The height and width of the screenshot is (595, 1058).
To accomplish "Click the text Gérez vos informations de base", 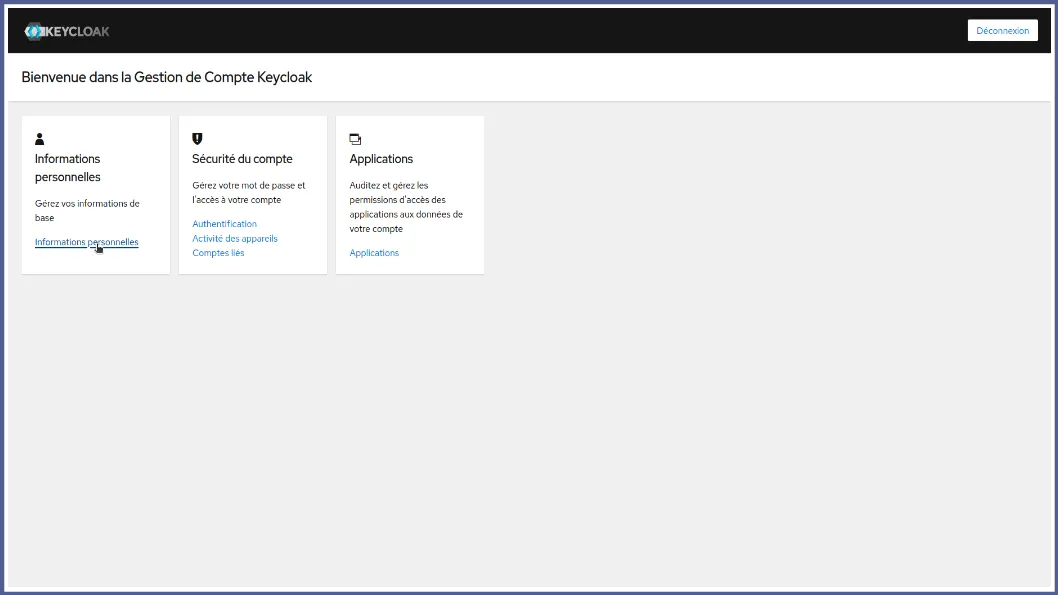I will coord(87,210).
